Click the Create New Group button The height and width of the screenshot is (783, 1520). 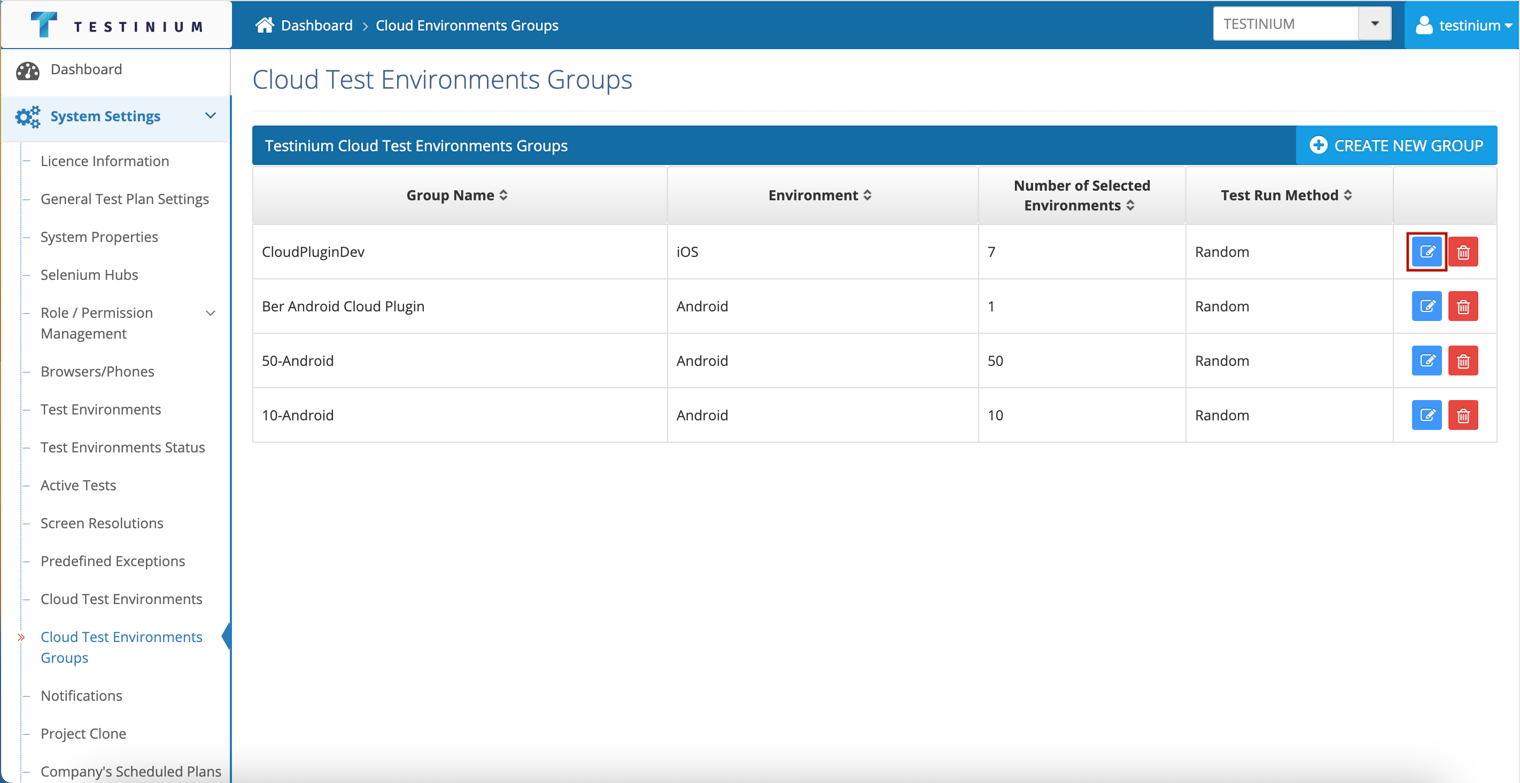click(x=1396, y=146)
